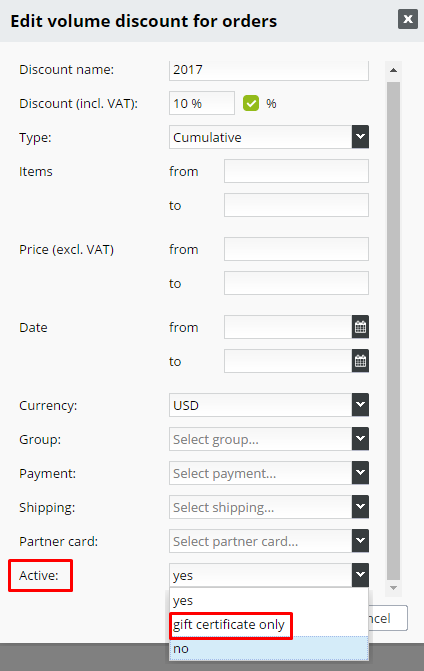Viewport: 424px width, 671px height.
Task: Click the Price to input field
Action: pyautogui.click(x=296, y=283)
